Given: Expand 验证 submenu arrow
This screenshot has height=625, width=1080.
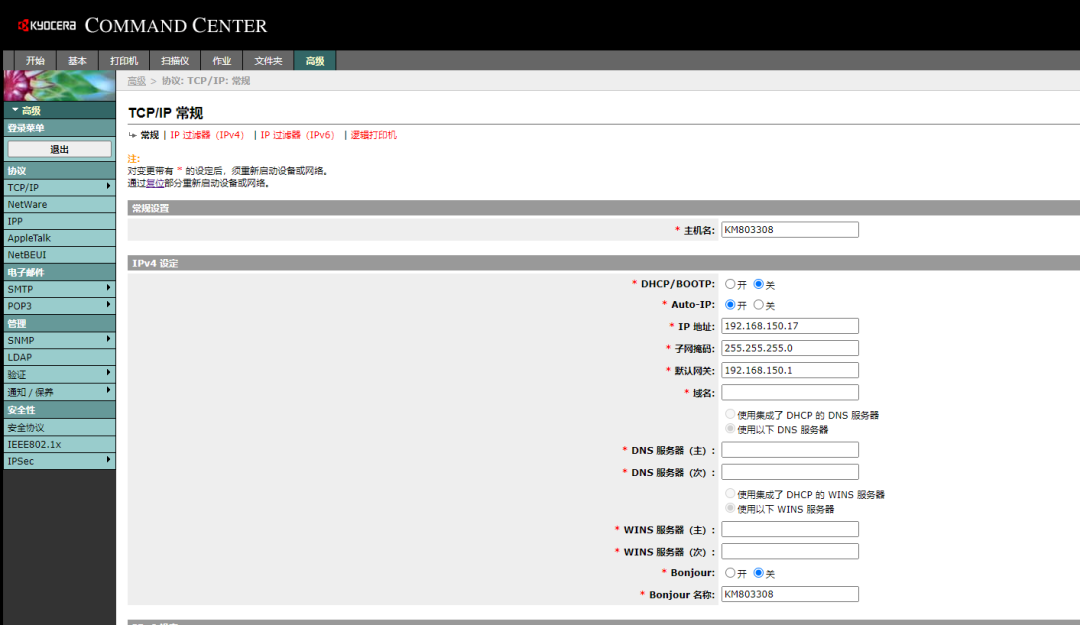Looking at the screenshot, I should (108, 373).
